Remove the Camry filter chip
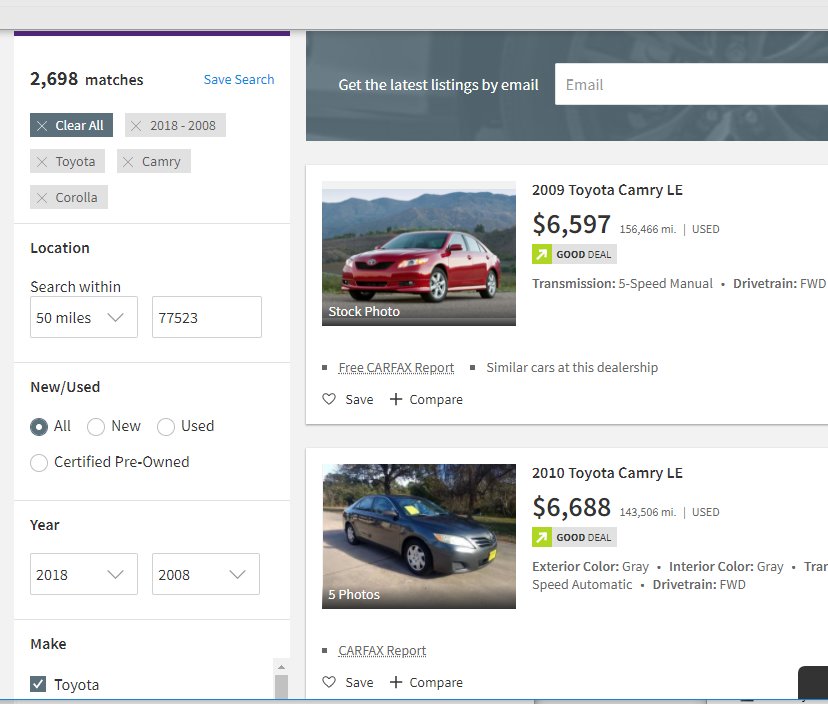 pyautogui.click(x=128, y=162)
